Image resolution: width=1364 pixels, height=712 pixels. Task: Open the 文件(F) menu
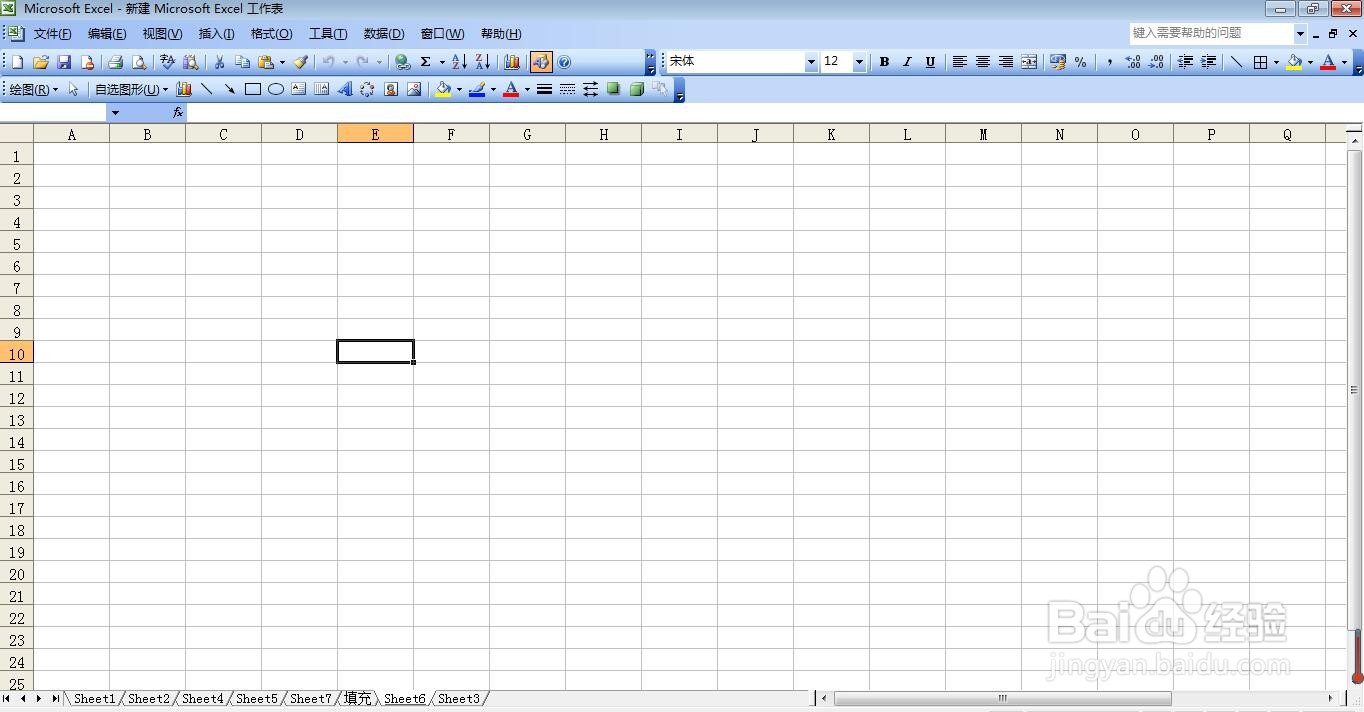52,34
